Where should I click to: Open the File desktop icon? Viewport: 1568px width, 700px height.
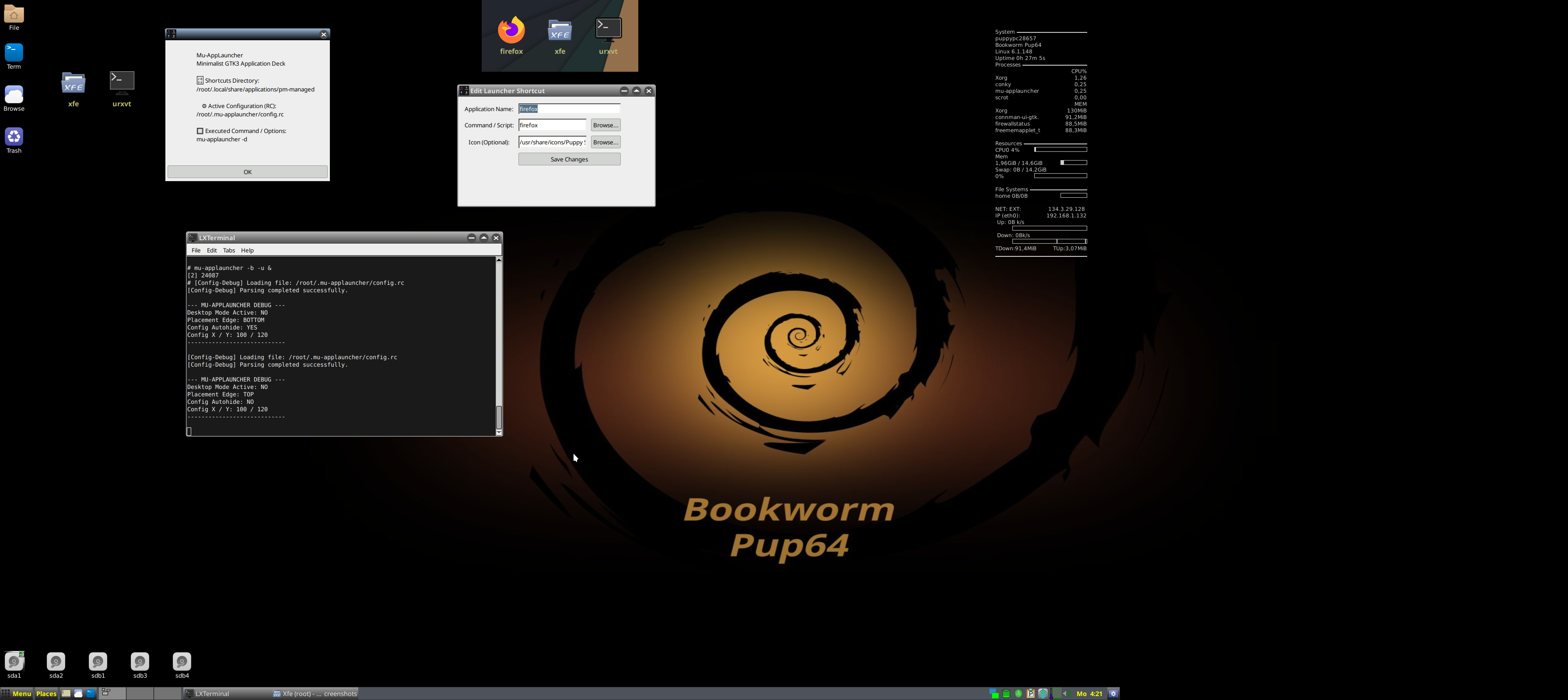pyautogui.click(x=14, y=14)
